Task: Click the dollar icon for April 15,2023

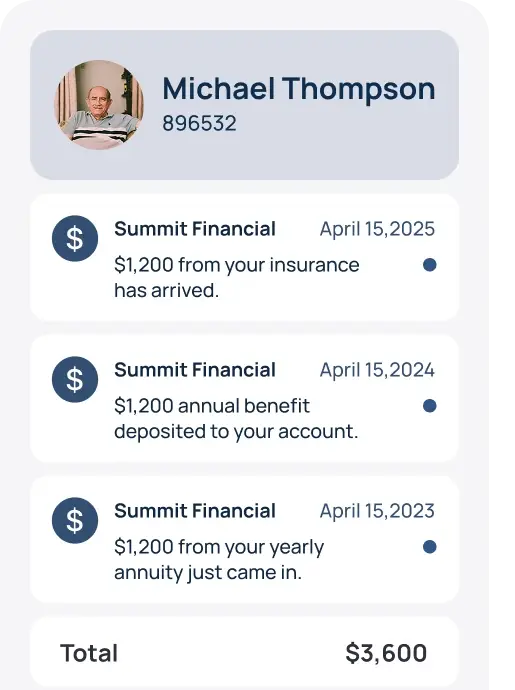Action: pos(75,521)
